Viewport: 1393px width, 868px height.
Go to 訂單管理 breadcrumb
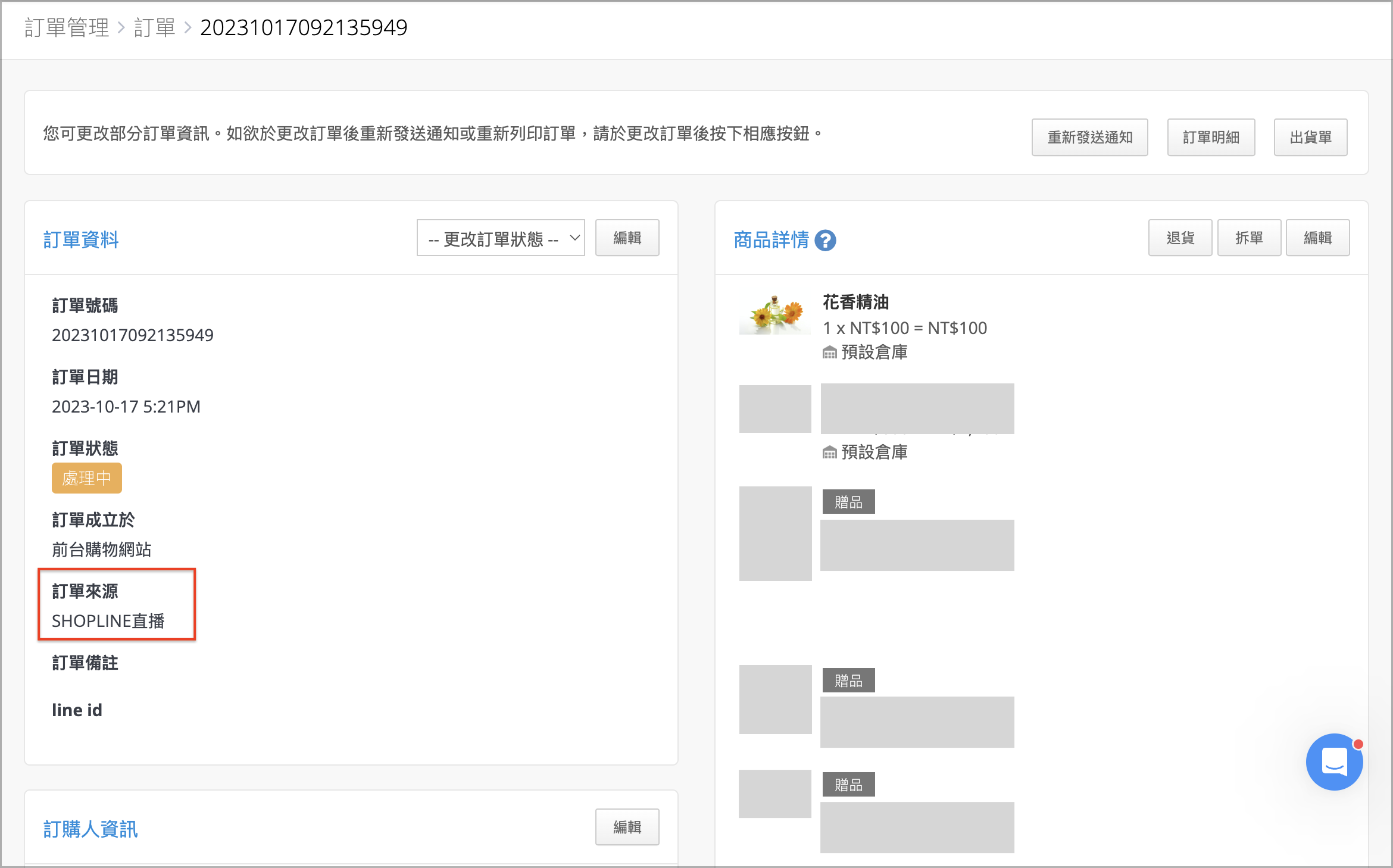(67, 27)
